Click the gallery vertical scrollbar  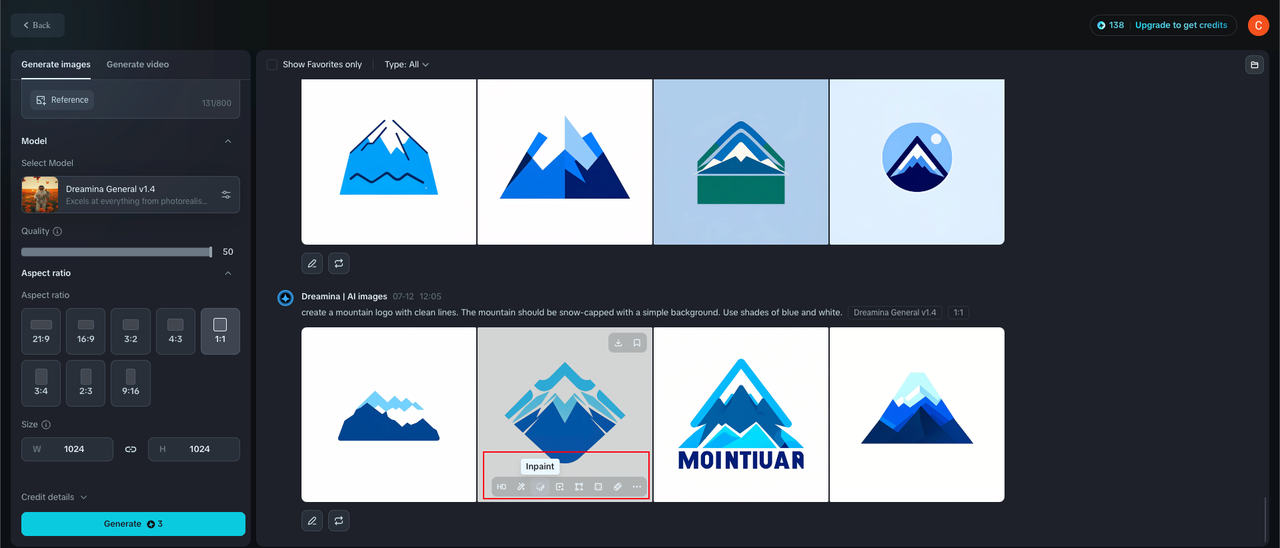pos(1265,518)
